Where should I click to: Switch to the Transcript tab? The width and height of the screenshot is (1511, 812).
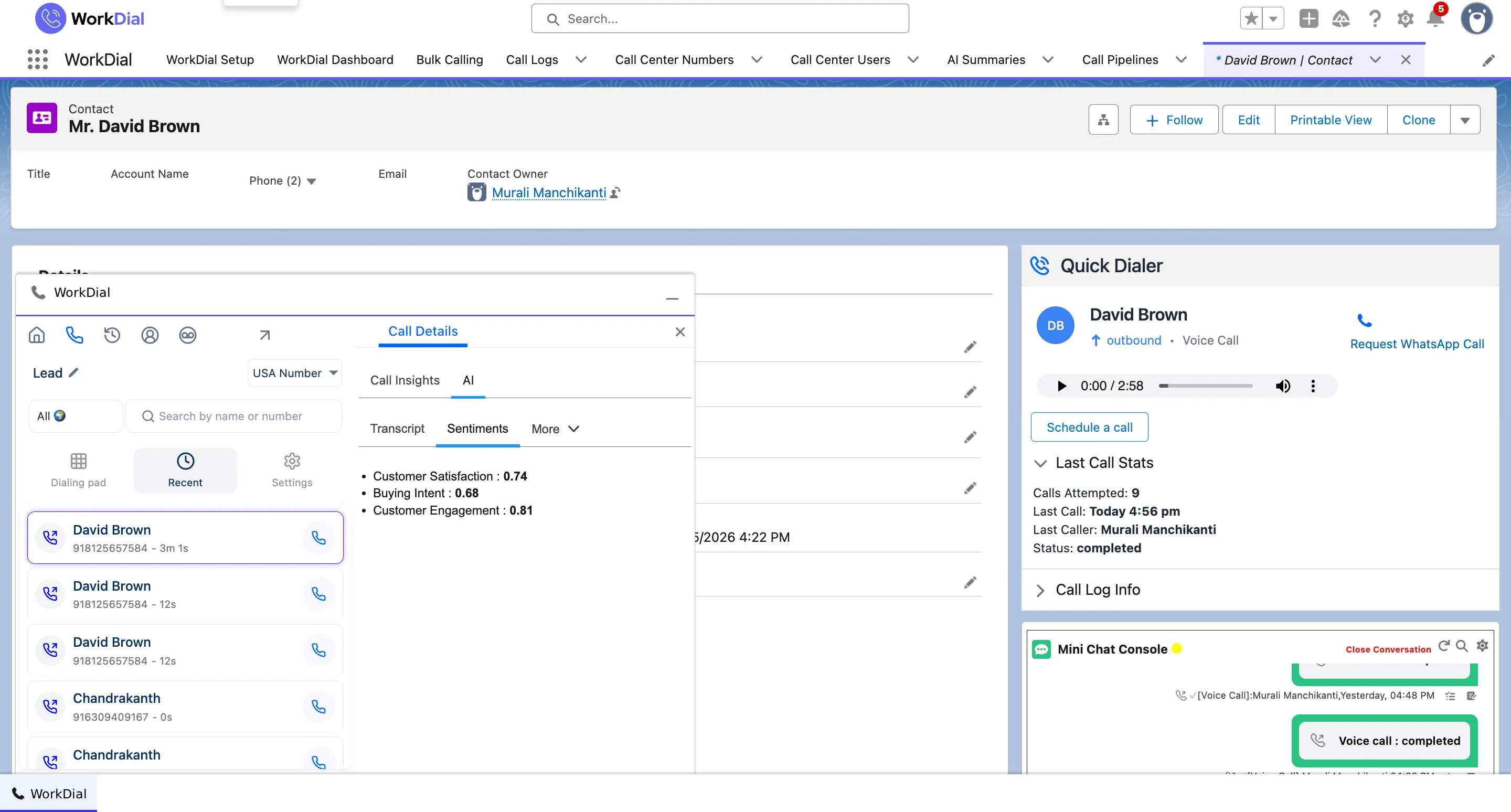(397, 429)
